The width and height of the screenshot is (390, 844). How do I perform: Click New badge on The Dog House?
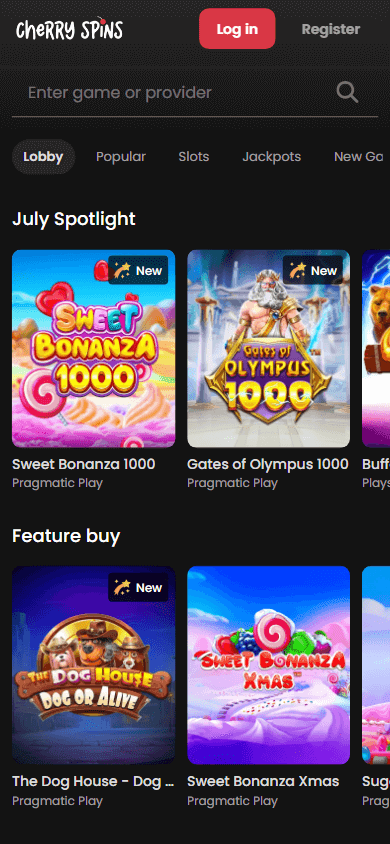[138, 587]
